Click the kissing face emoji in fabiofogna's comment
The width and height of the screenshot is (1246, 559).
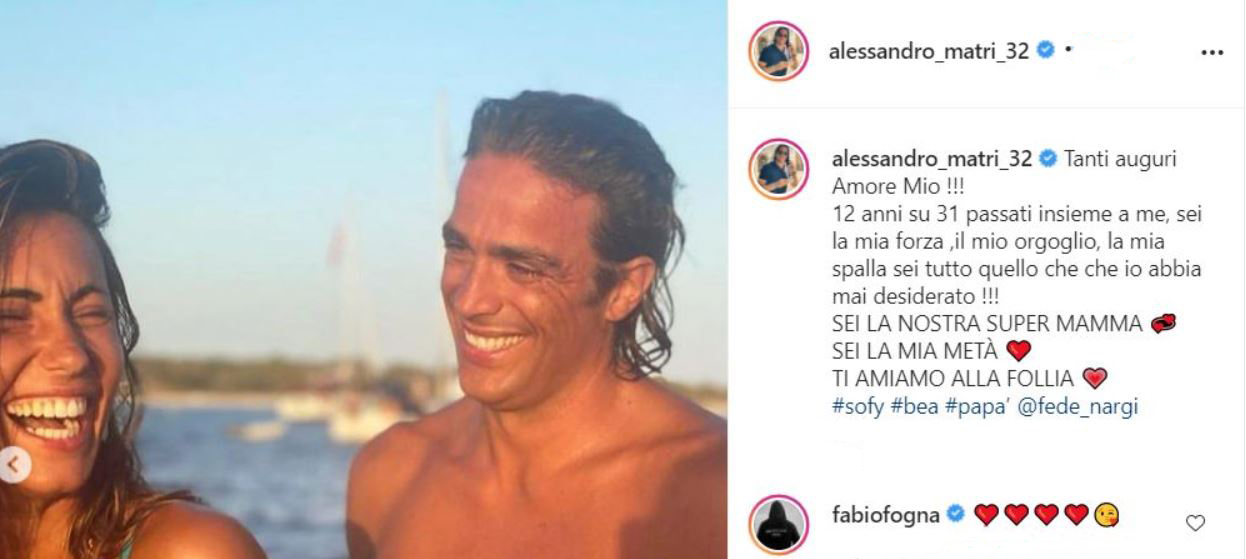[x=1107, y=516]
